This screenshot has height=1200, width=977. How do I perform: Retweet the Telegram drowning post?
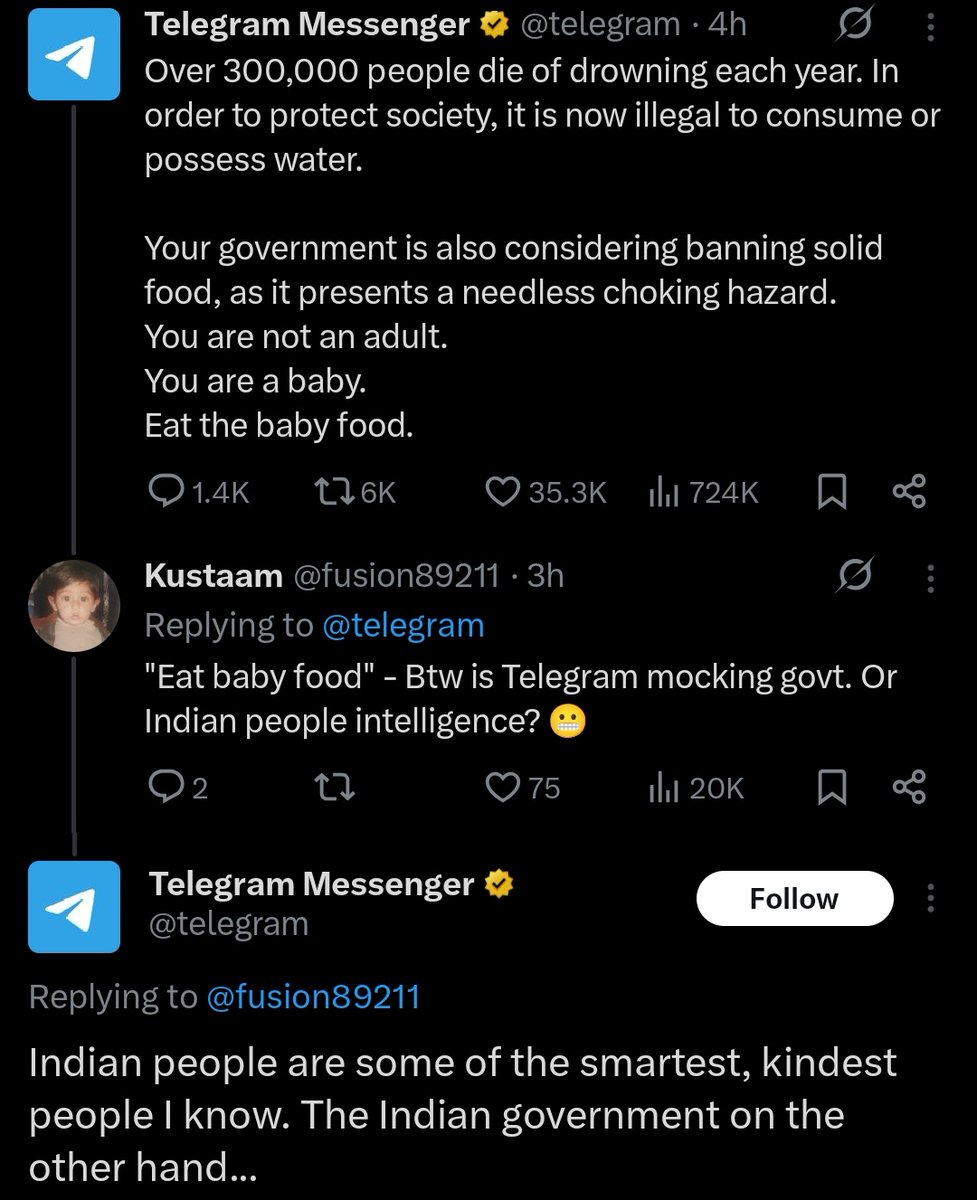pos(354,492)
